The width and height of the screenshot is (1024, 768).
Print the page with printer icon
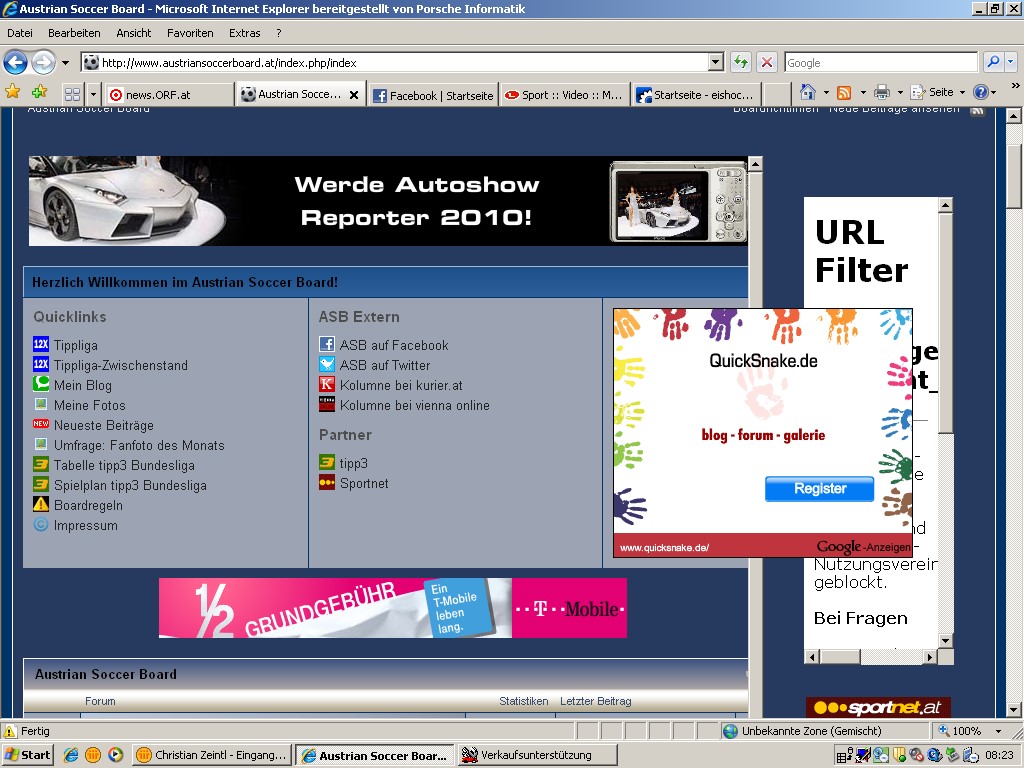882,92
